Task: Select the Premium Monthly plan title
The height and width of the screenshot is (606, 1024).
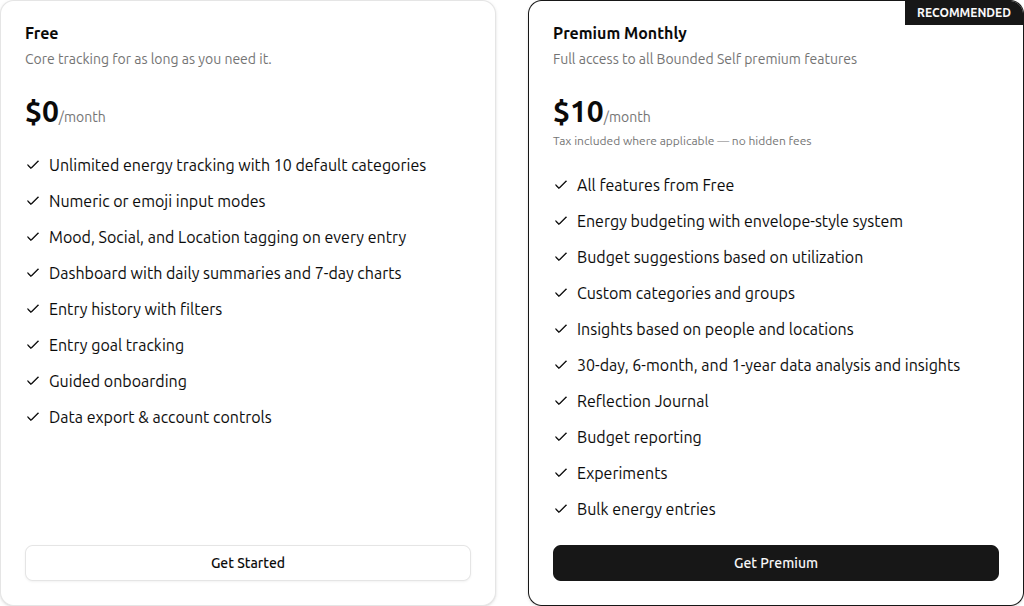Action: [619, 33]
